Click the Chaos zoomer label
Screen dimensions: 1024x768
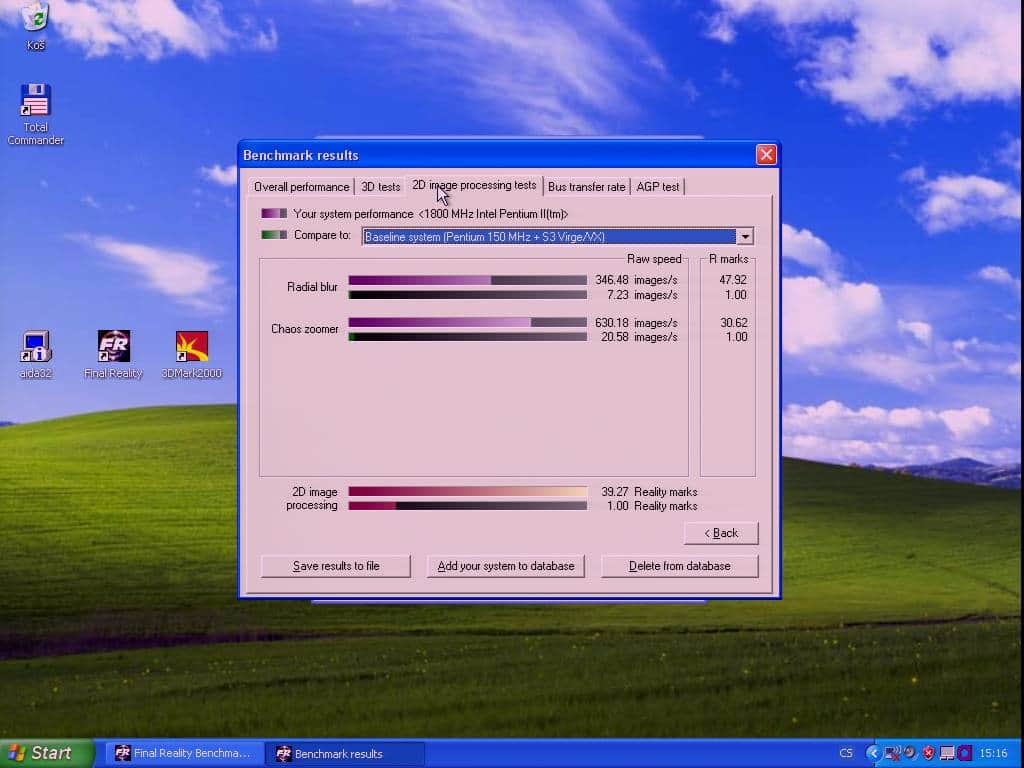[x=304, y=329]
